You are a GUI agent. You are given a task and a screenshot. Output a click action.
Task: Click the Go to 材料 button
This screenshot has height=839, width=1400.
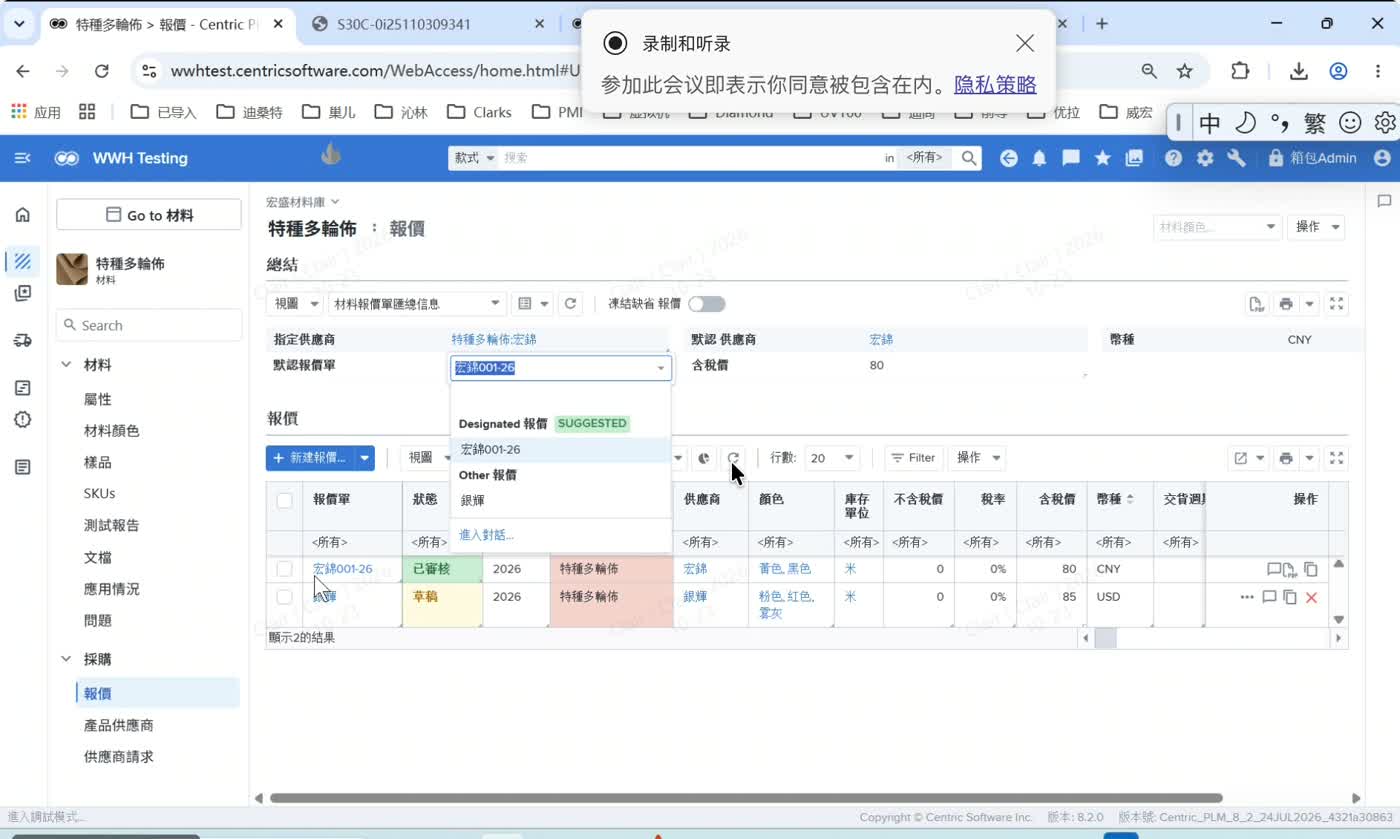149,215
